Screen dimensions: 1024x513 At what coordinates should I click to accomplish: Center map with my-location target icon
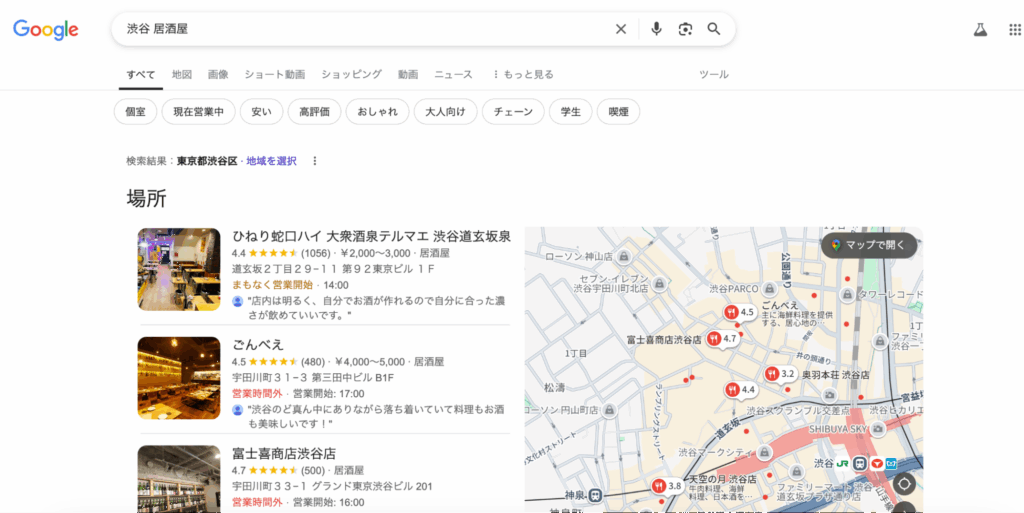tap(904, 484)
